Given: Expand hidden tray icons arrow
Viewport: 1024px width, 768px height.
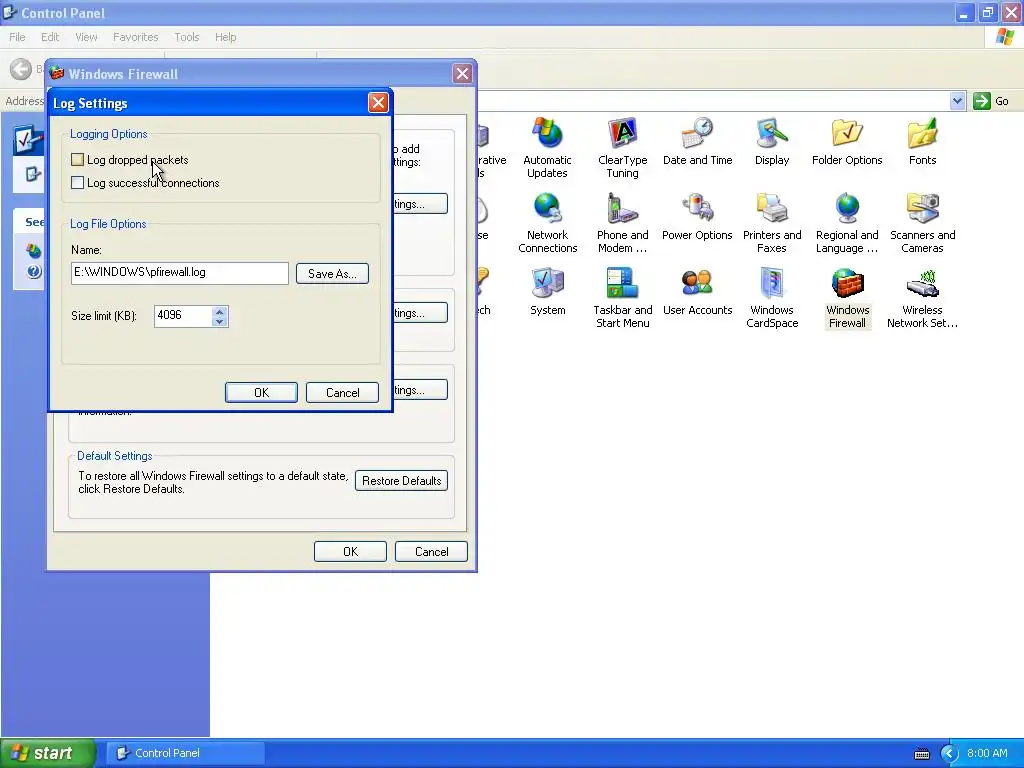Looking at the screenshot, I should coord(949,754).
